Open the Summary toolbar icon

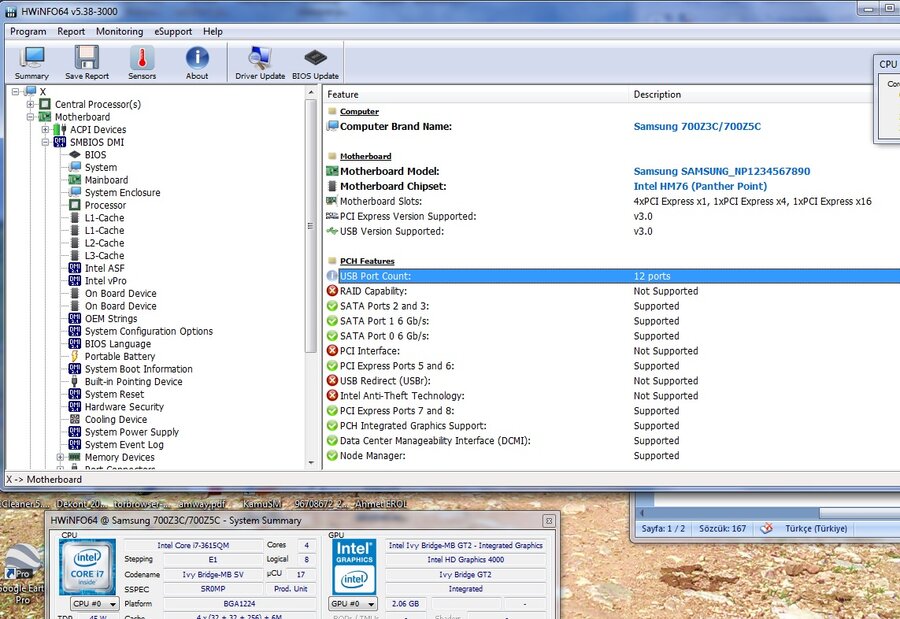pyautogui.click(x=32, y=63)
